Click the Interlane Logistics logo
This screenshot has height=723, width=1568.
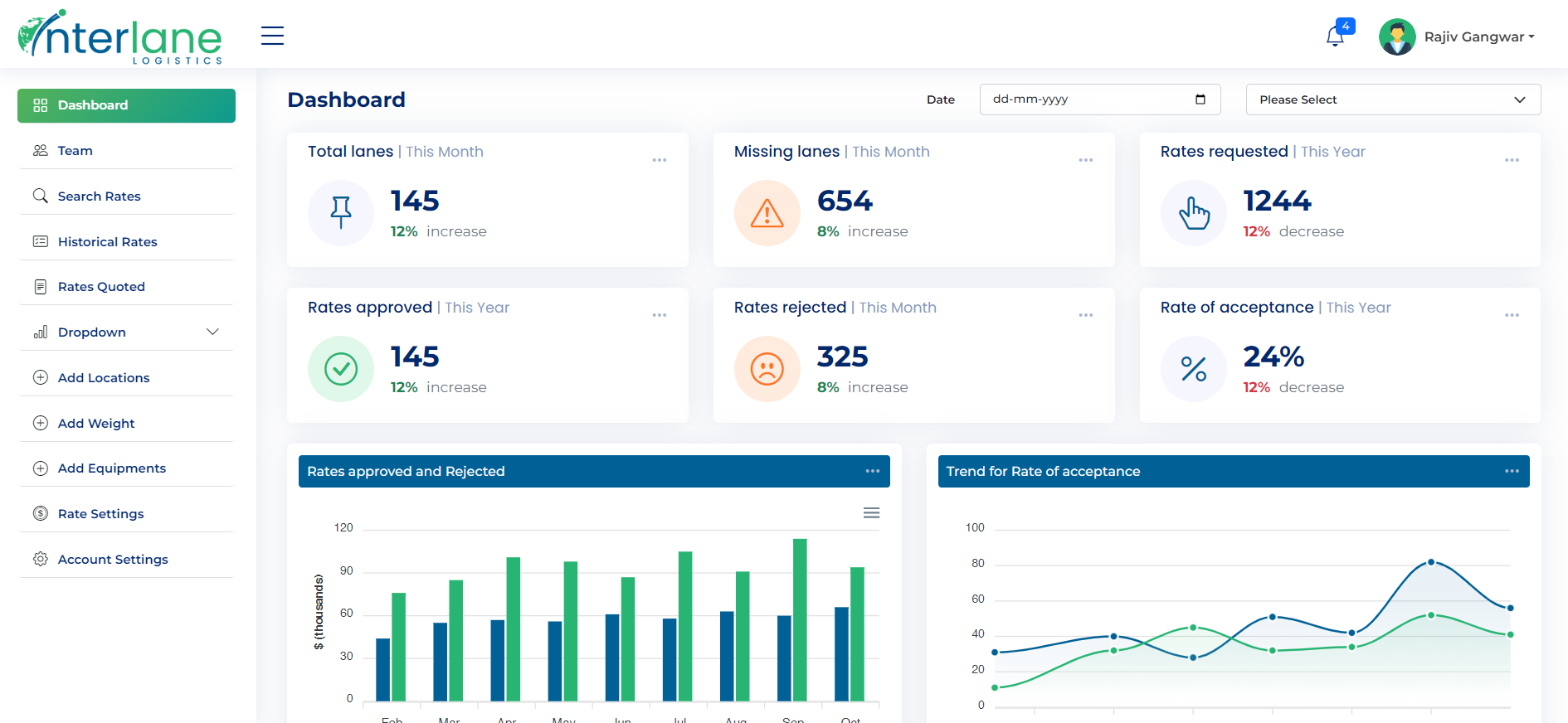121,36
